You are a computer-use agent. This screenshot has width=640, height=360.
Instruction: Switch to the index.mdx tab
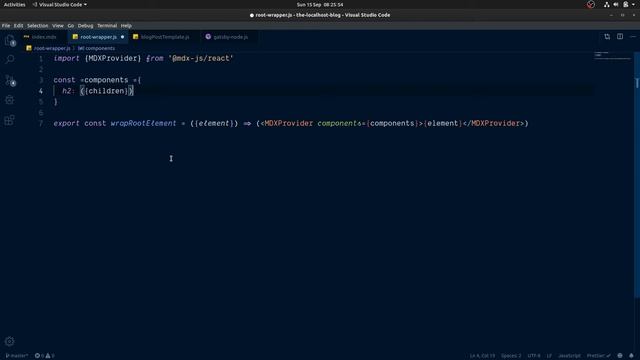pyautogui.click(x=43, y=37)
